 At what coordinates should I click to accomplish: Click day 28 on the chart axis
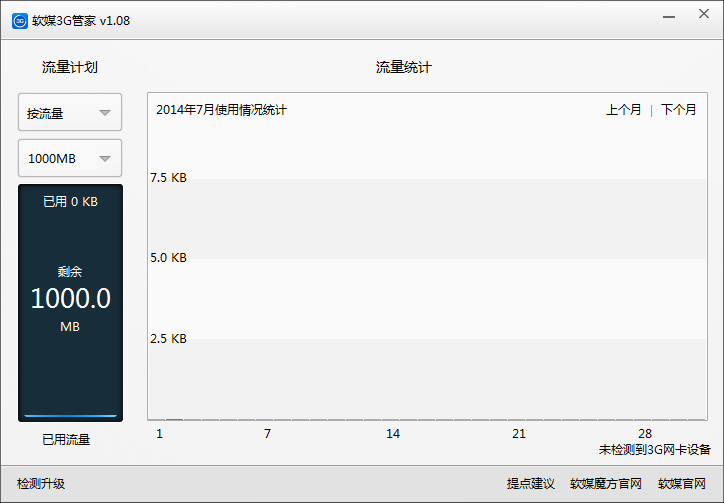click(x=645, y=434)
